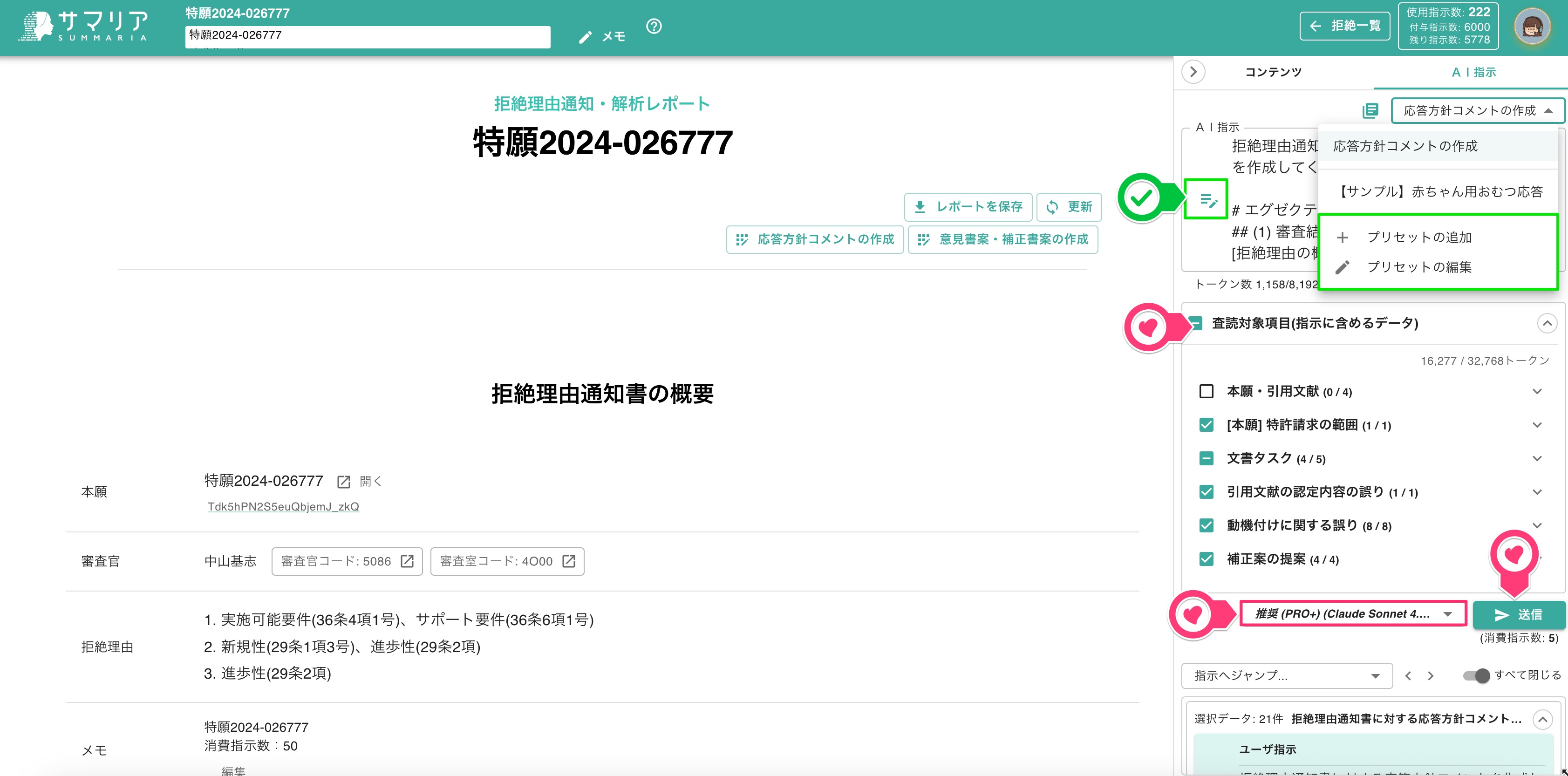Choose プリセットの編集 menu entry
Image resolution: width=1568 pixels, height=776 pixels.
click(x=1438, y=267)
